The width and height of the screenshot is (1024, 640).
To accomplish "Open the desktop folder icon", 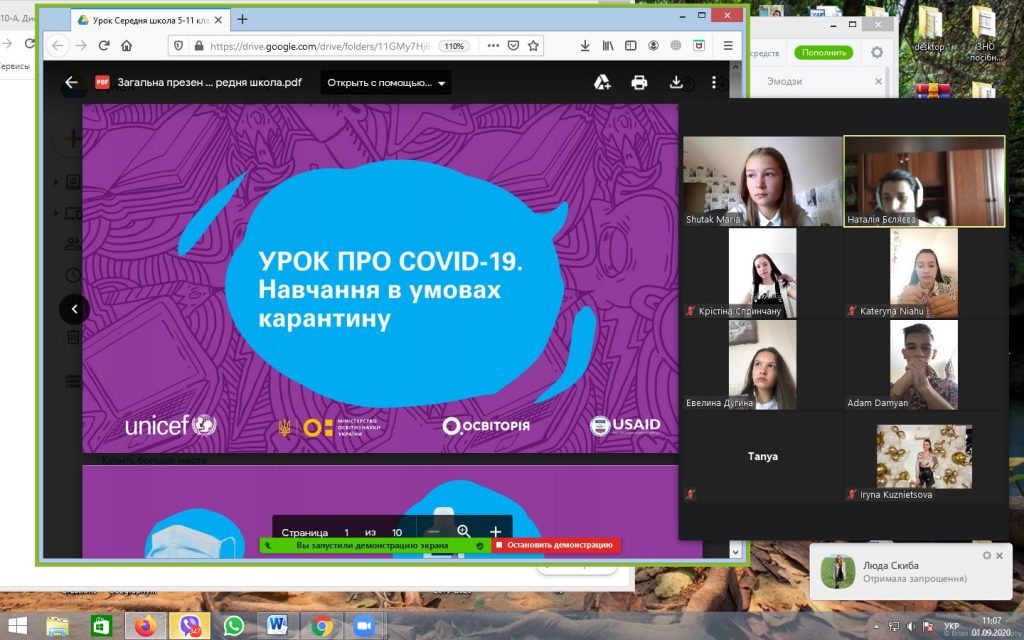I will [x=931, y=28].
